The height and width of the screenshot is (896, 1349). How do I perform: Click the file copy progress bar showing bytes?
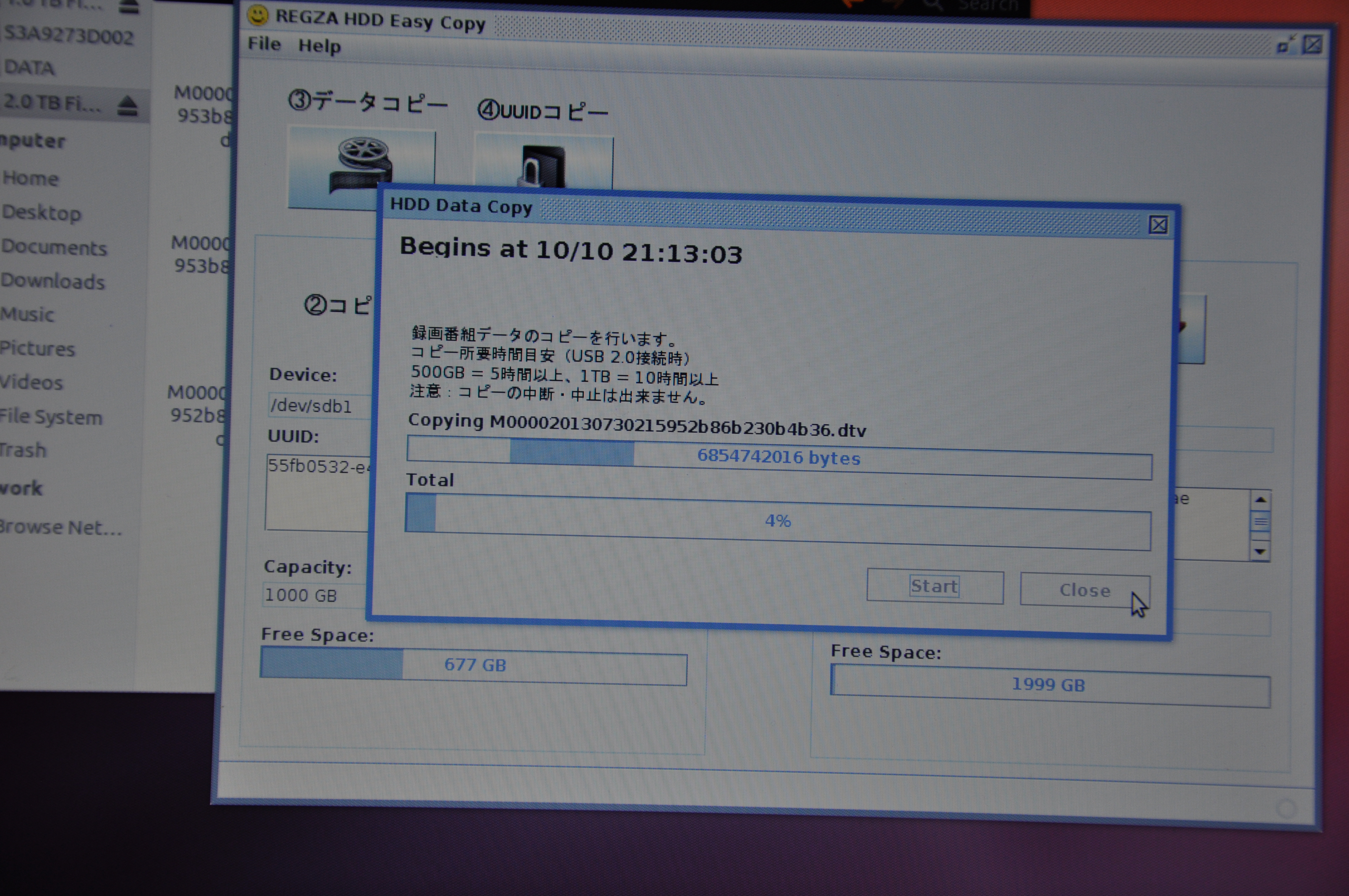(779, 457)
